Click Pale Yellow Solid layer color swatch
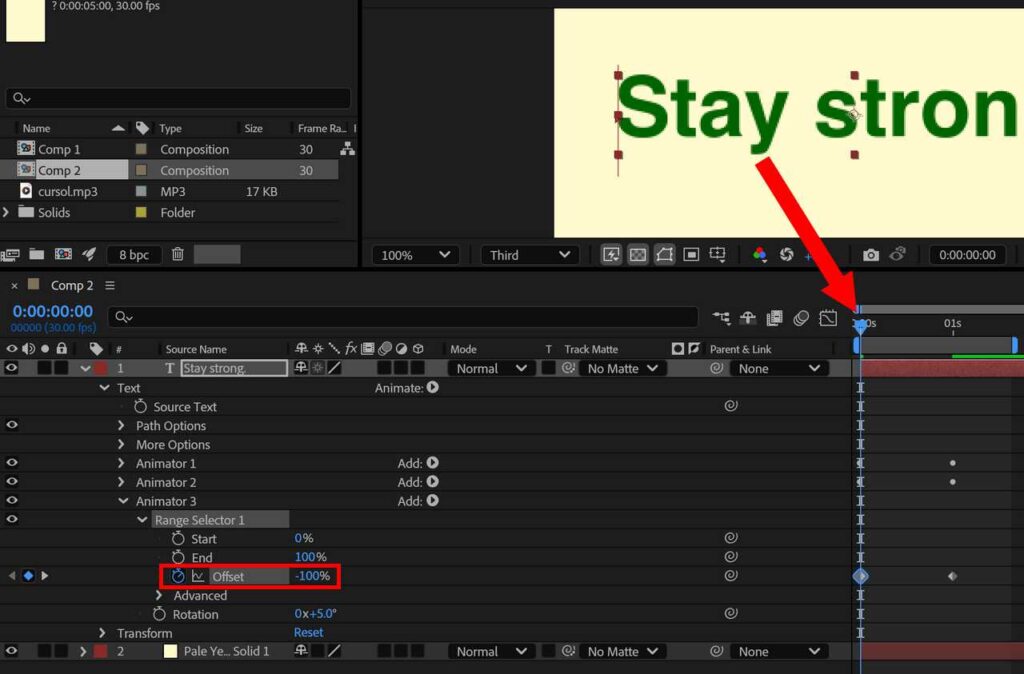1024x674 pixels. tap(170, 651)
